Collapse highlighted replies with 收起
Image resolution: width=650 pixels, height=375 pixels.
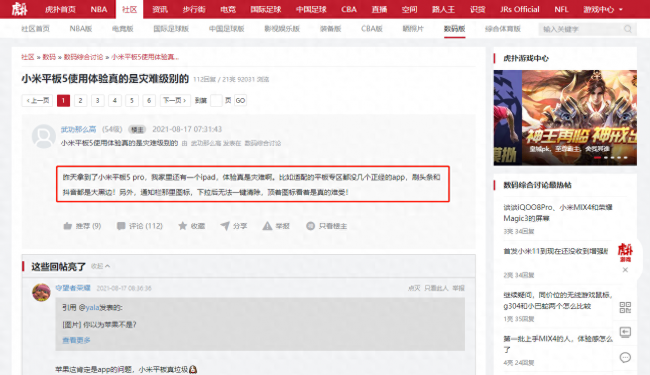[101, 266]
